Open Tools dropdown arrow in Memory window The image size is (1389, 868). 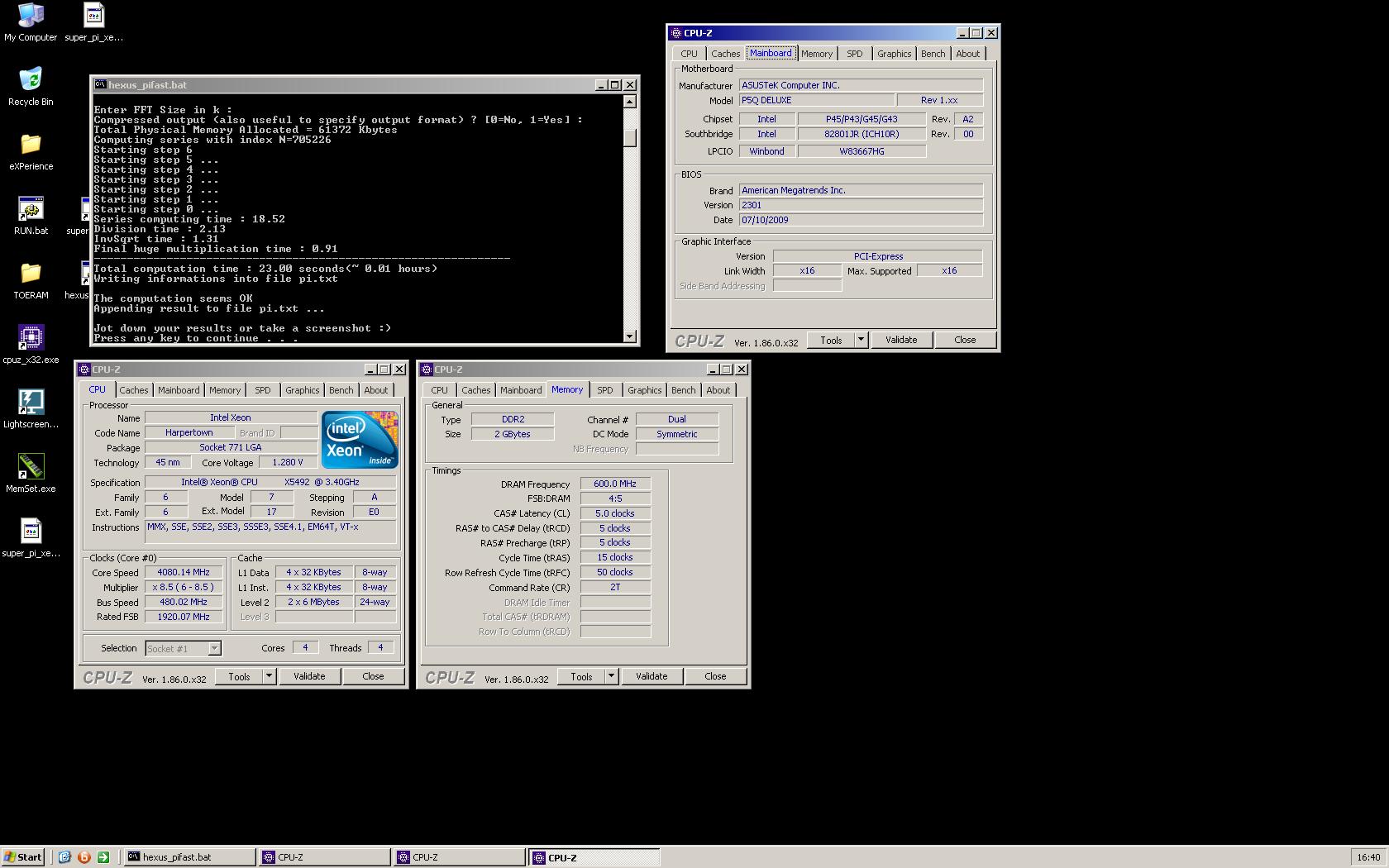point(611,676)
